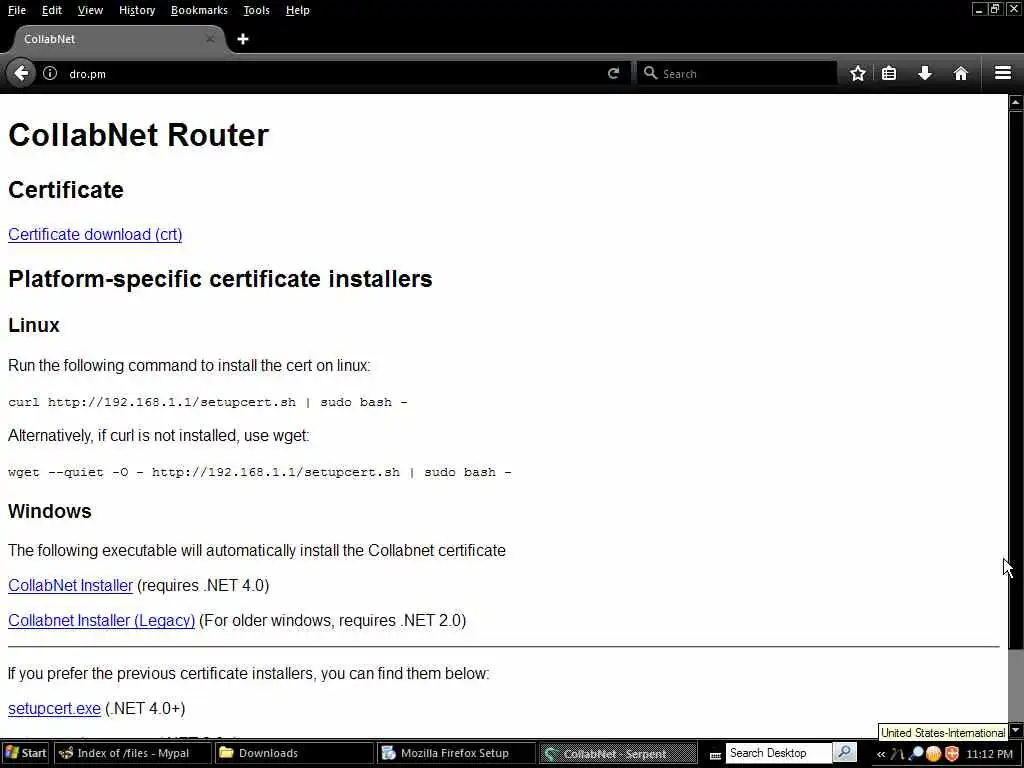
Task: Click the keyboard language icon in taskbar
Action: coord(715,755)
